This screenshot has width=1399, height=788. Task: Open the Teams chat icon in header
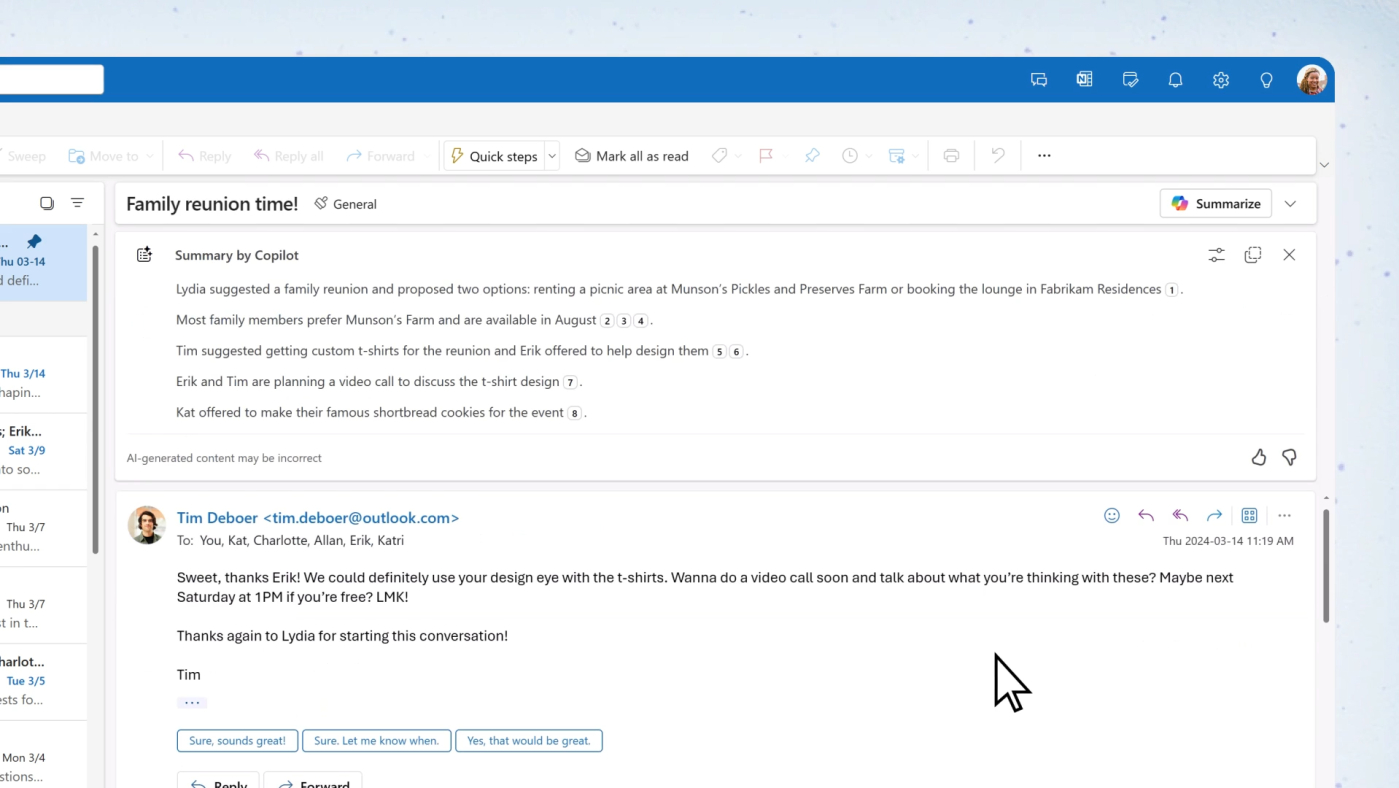pos(1039,80)
